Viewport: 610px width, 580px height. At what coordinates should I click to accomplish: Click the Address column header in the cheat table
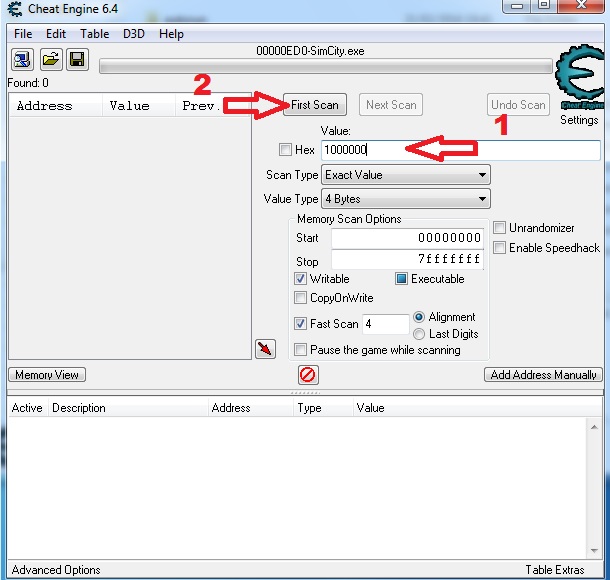[251, 408]
